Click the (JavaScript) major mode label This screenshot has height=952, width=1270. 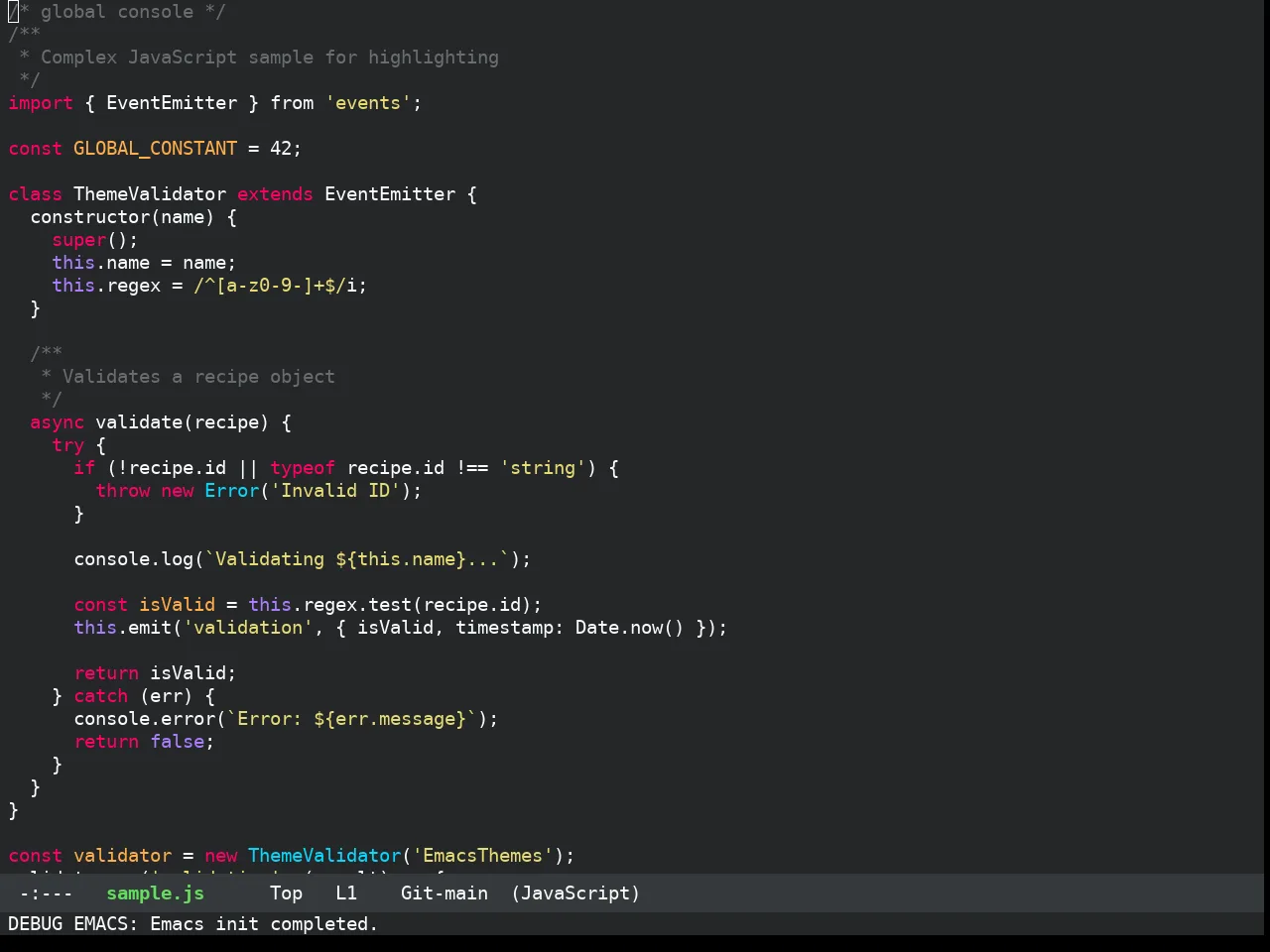click(575, 893)
